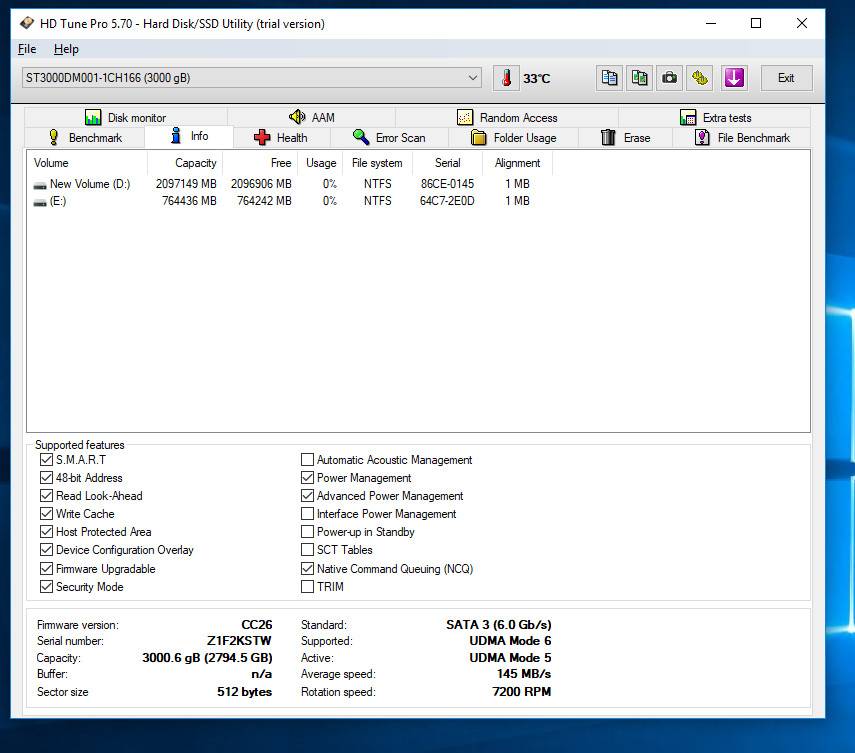Switch to the Health tab
855x753 pixels.
(281, 138)
